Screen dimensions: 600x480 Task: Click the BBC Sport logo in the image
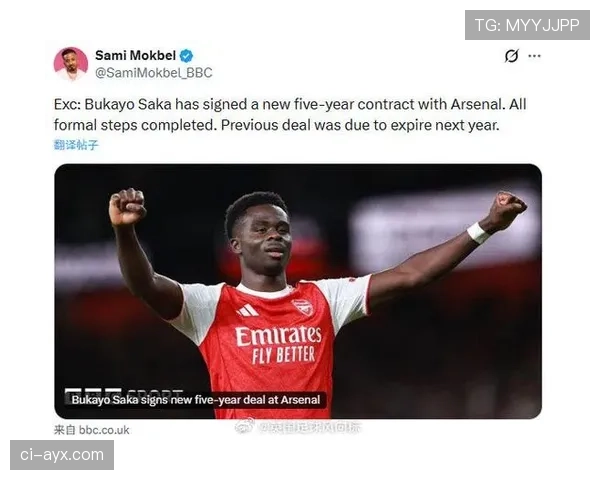point(124,393)
